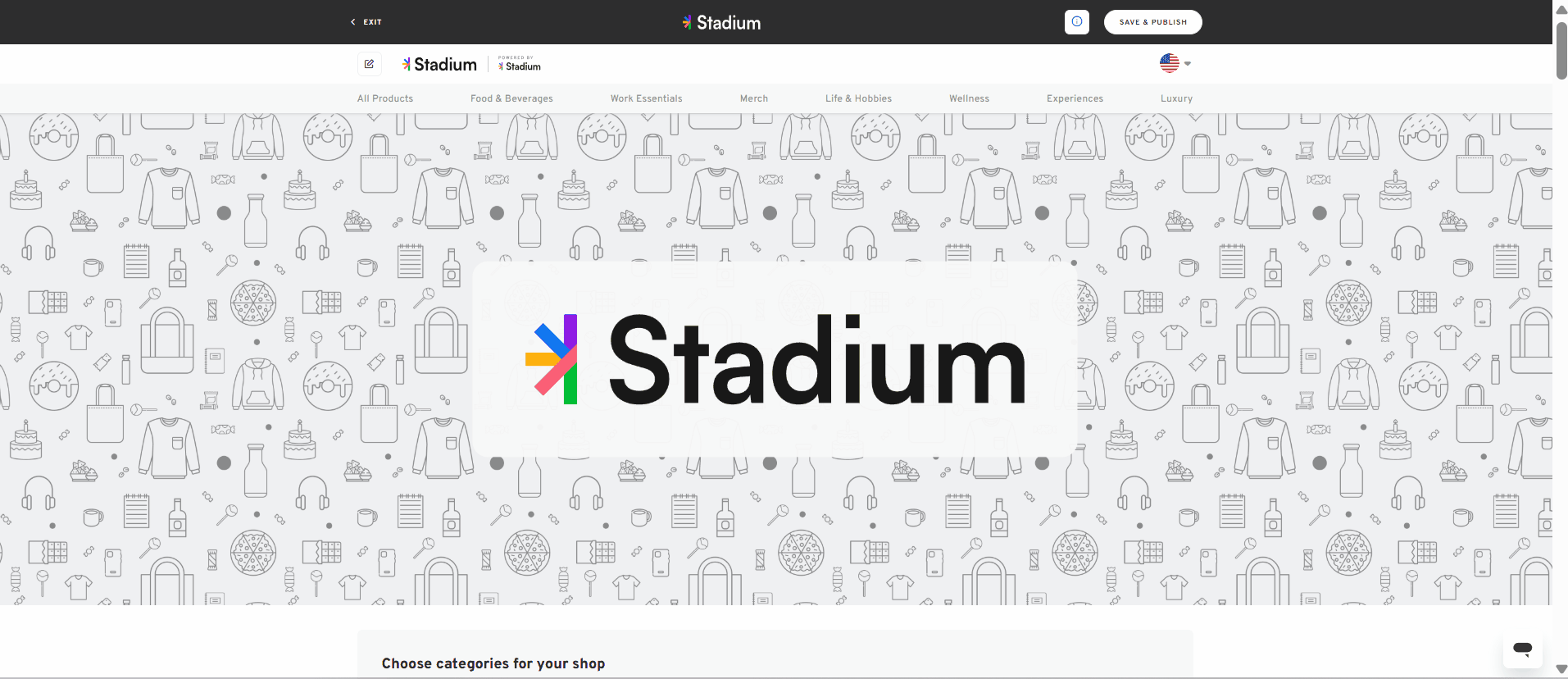Switch to the Merch category

(x=754, y=98)
